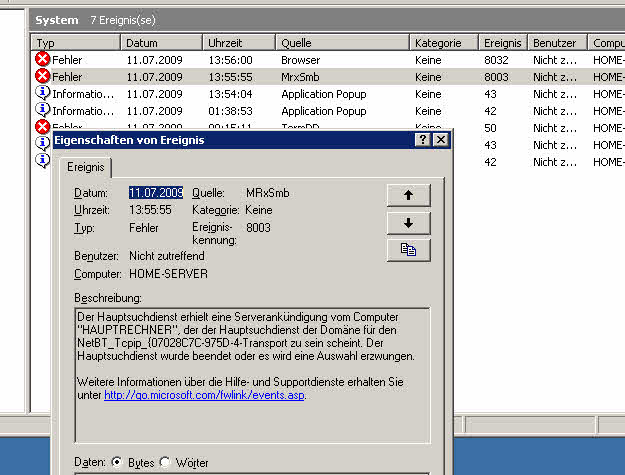Viewport: 625px width, 475px height.
Task: Select the Wörter radio button
Action: 165,462
